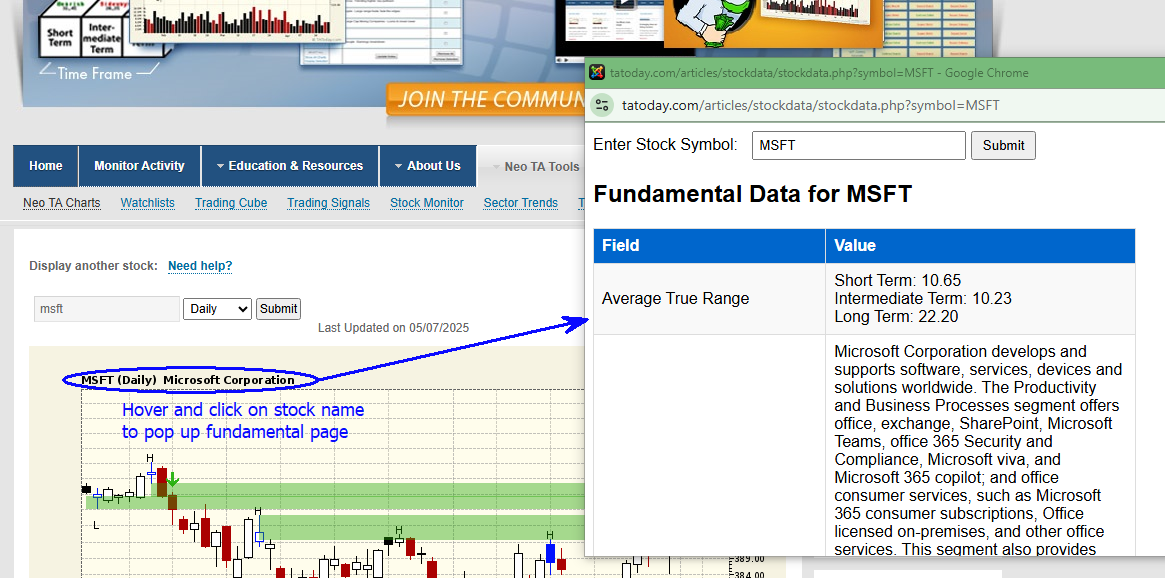Focus the popup MSFT symbol input
1165x578 pixels.
[858, 146]
